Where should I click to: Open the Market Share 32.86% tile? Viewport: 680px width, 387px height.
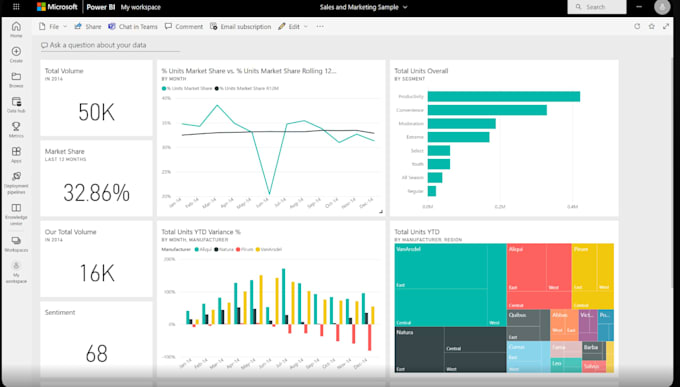pos(96,178)
